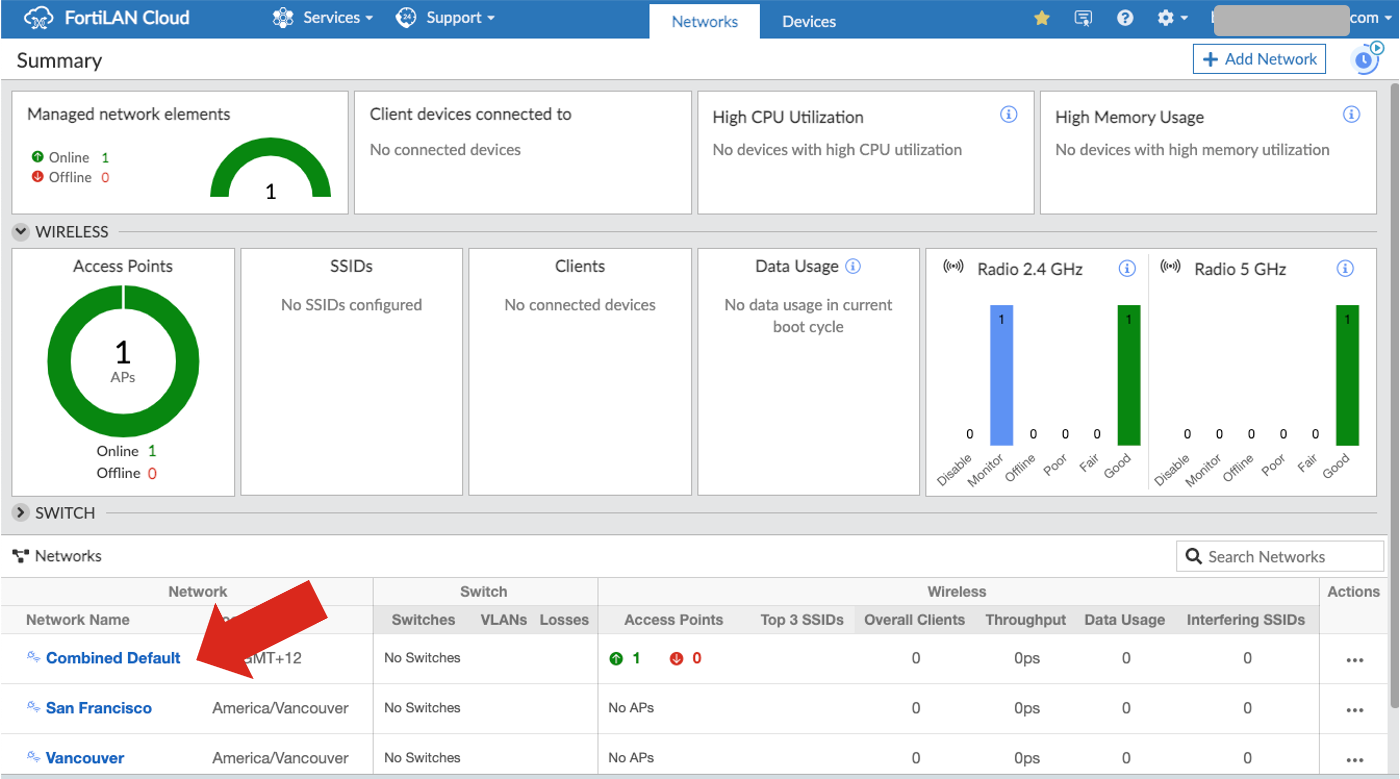Collapse the WIRELESS section
This screenshot has width=1400, height=779.
[20, 231]
